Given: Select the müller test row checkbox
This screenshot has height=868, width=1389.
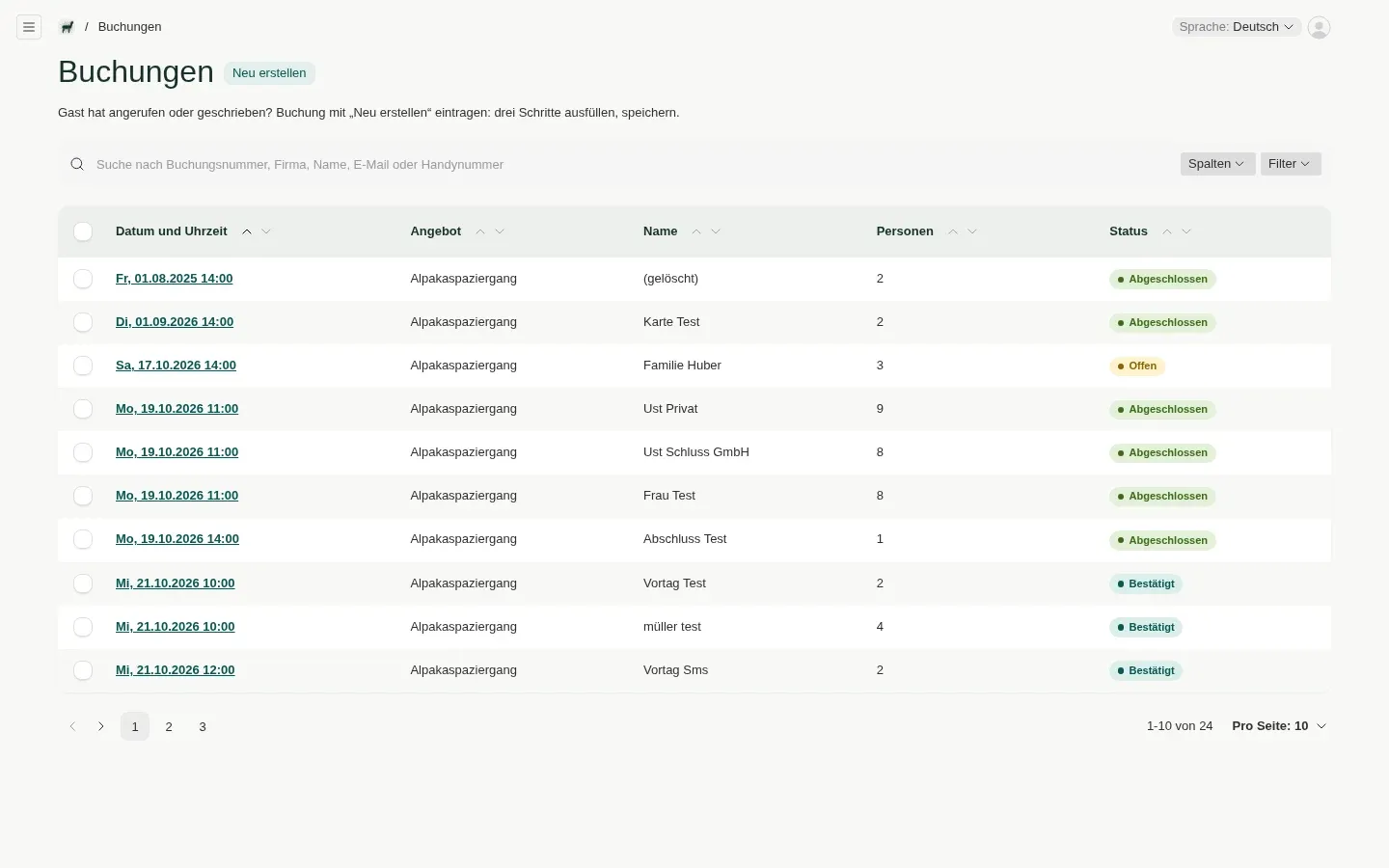Looking at the screenshot, I should click(x=83, y=627).
